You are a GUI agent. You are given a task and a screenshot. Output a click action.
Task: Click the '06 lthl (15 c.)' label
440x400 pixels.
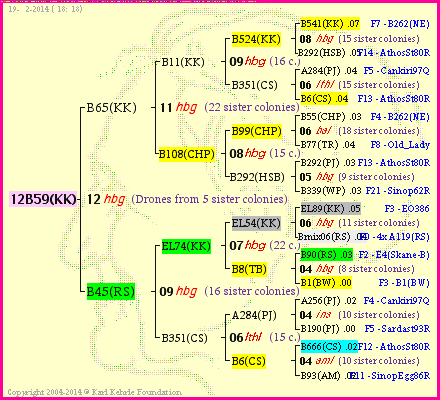pyautogui.click(x=265, y=338)
